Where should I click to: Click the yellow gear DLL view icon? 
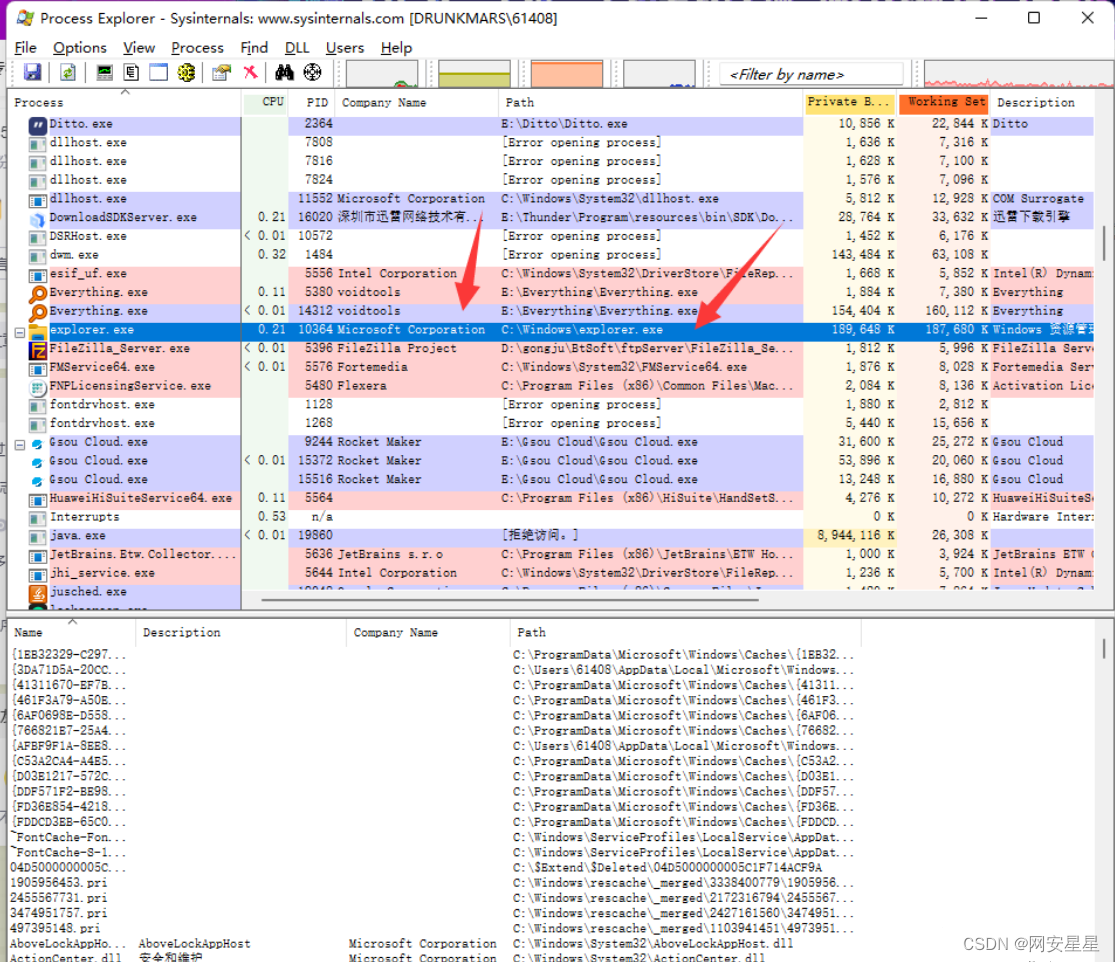point(186,73)
